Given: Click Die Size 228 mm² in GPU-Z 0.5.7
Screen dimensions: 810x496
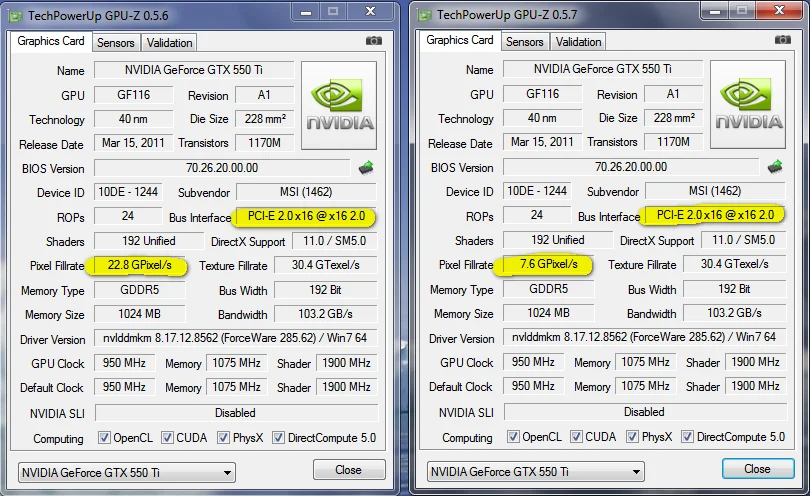Looking at the screenshot, I should coord(674,118).
